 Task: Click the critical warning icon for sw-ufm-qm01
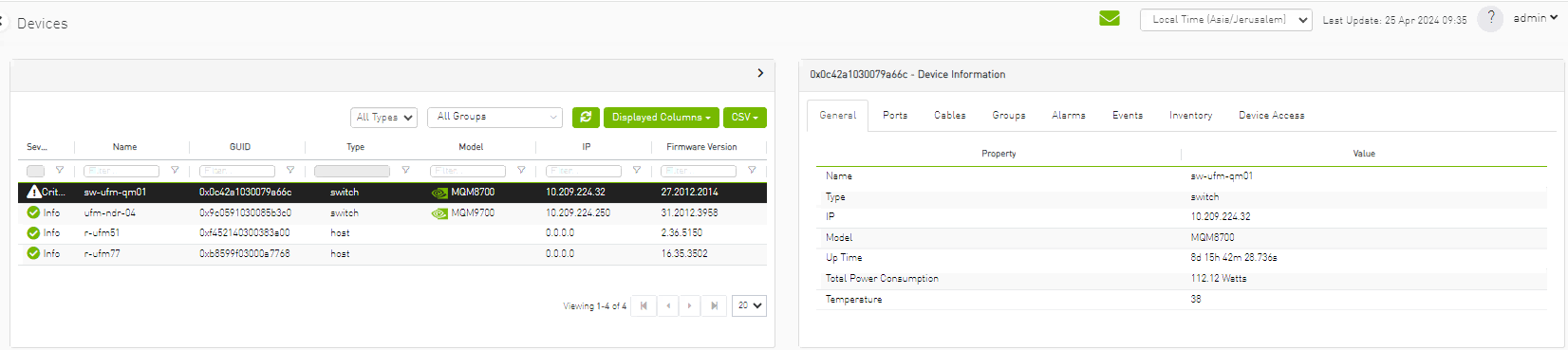[34, 192]
